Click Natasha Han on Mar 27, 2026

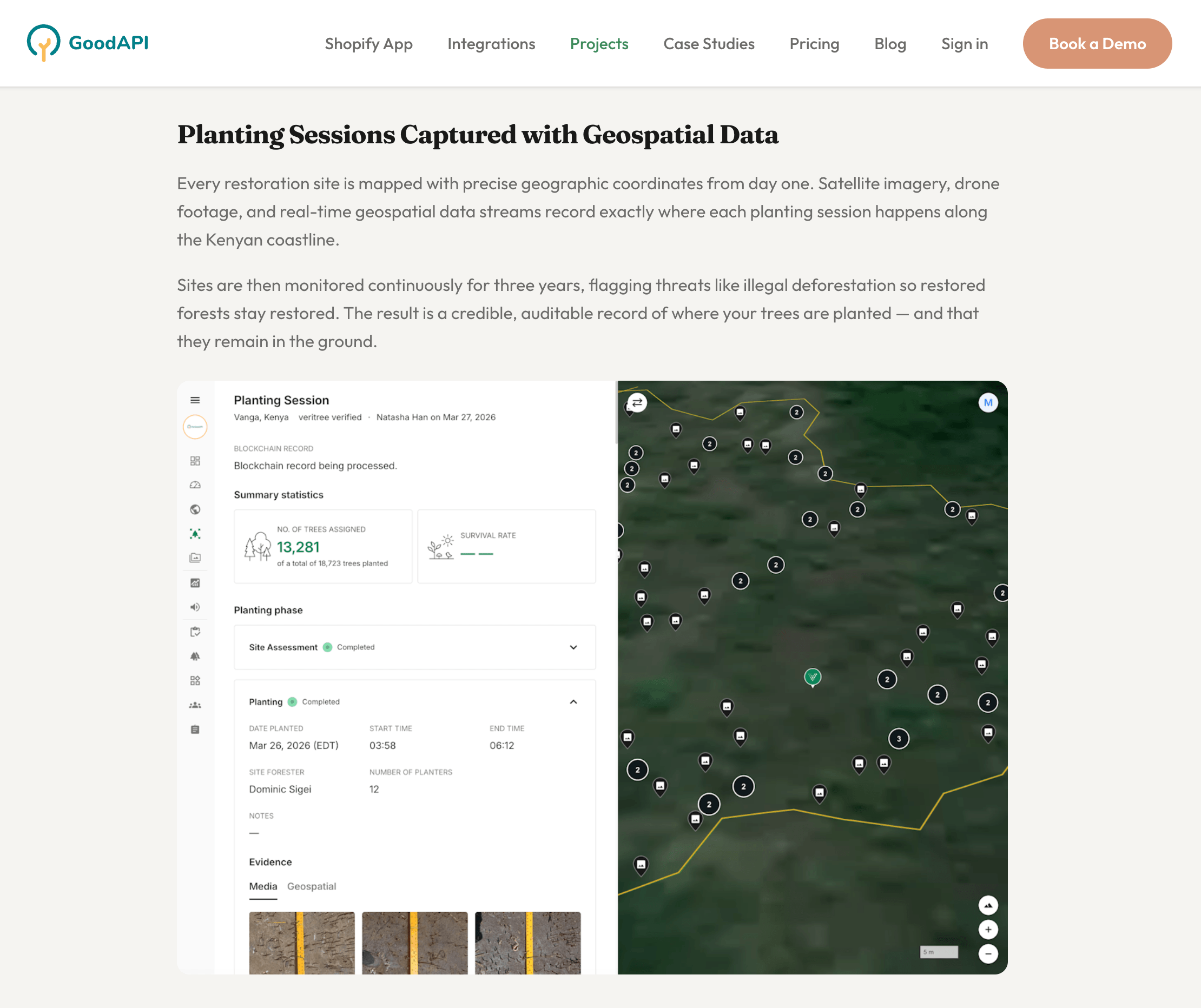[436, 417]
